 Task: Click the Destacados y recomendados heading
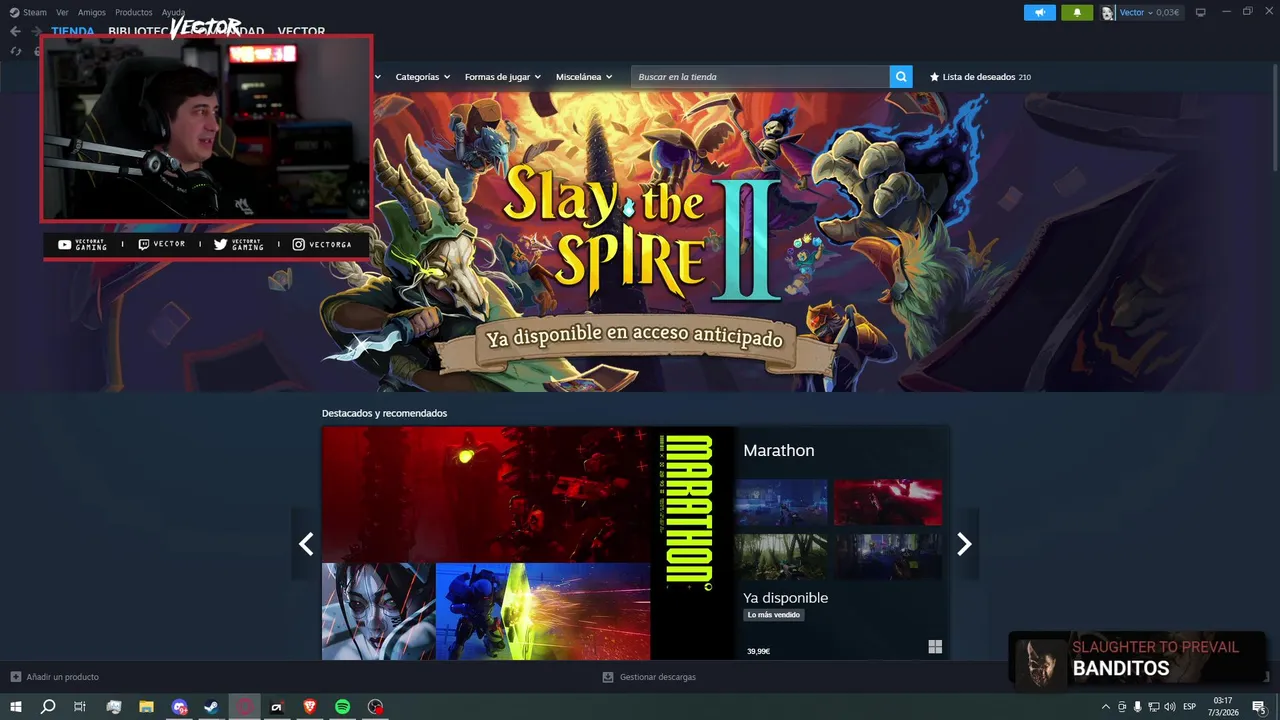click(x=384, y=413)
